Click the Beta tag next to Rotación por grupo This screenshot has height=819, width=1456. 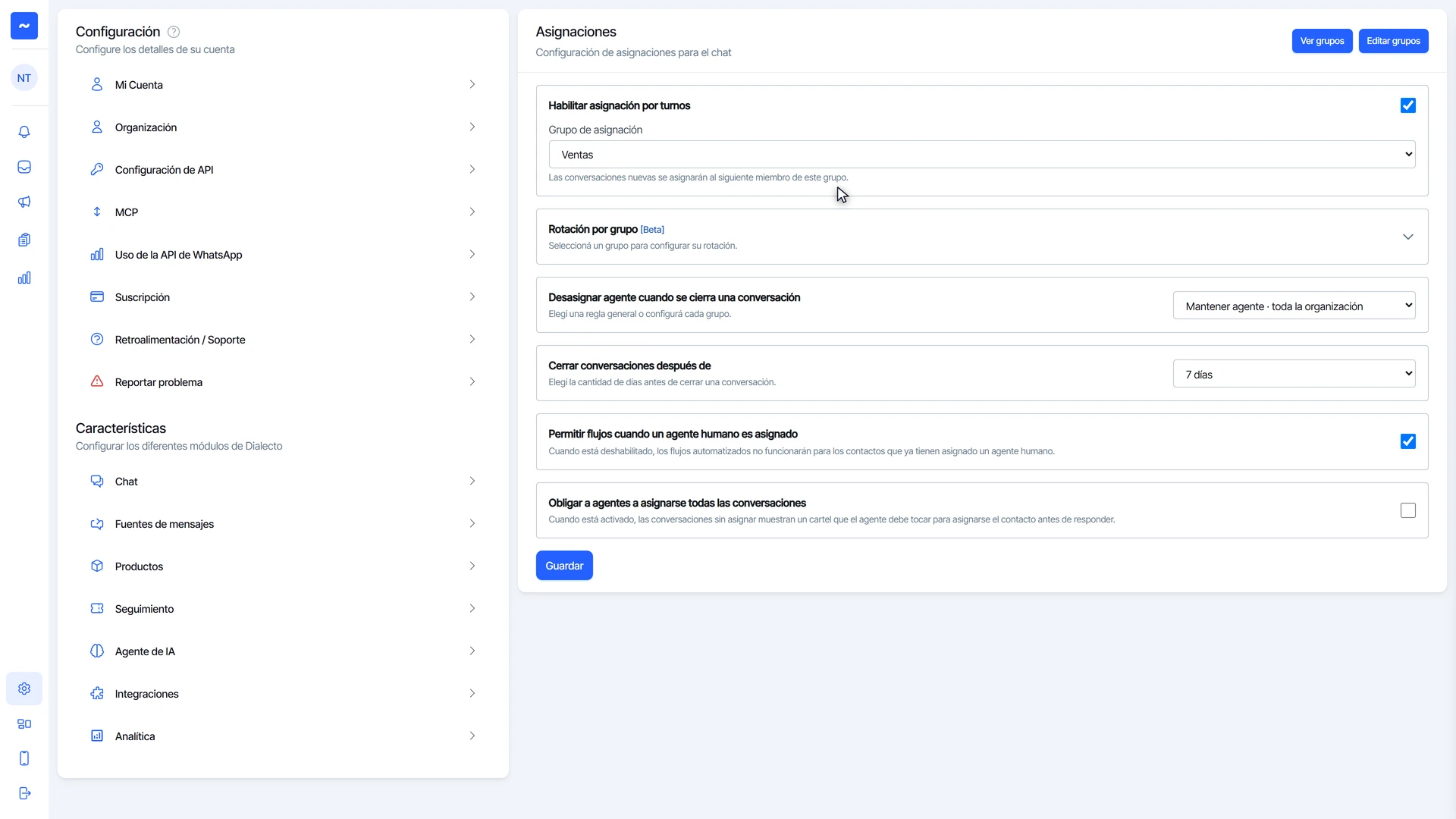pos(652,230)
